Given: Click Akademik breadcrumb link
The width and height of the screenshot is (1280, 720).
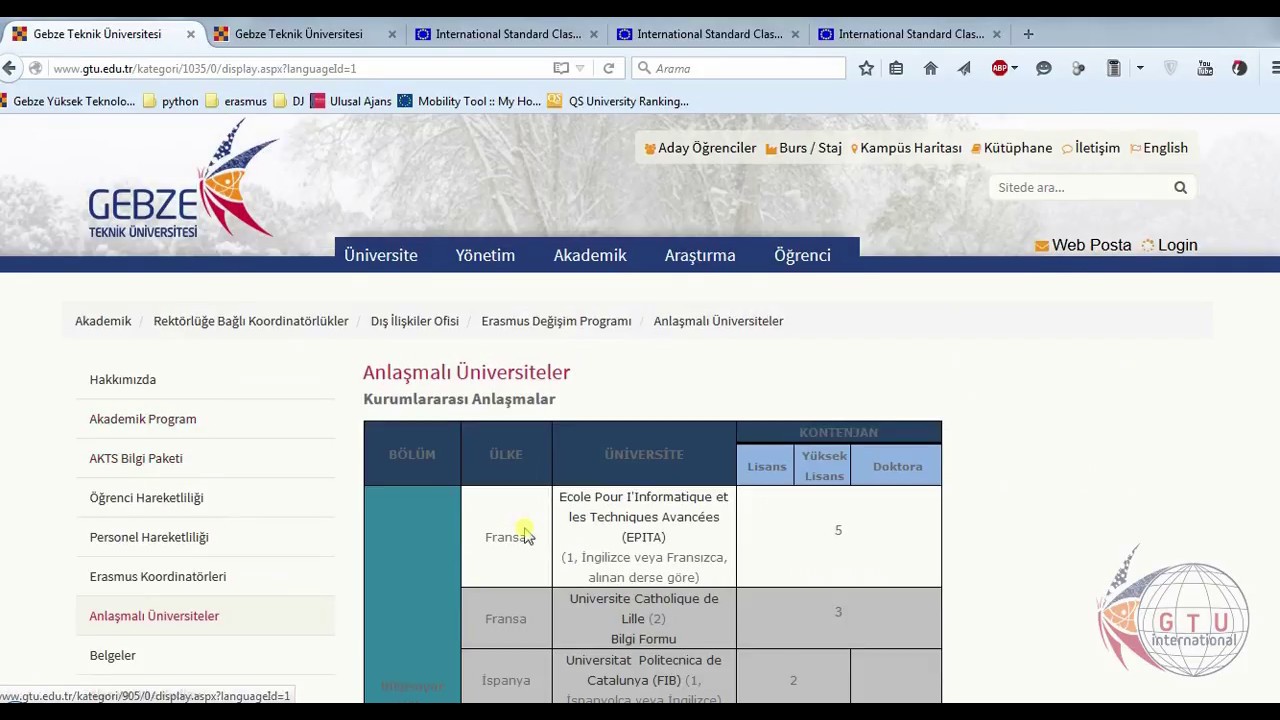Looking at the screenshot, I should pos(103,321).
